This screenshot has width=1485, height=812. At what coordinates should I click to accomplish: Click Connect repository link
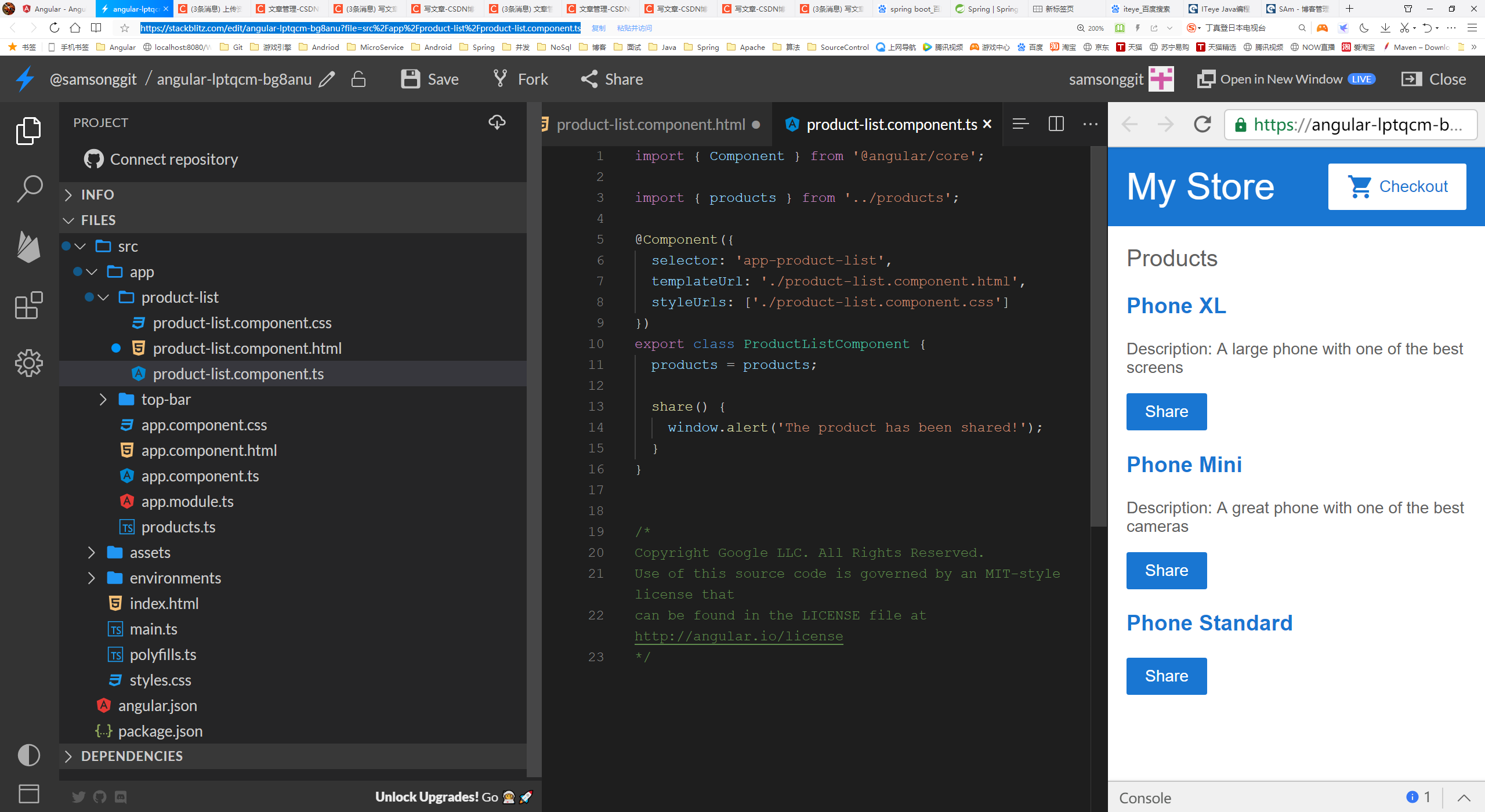[x=161, y=159]
